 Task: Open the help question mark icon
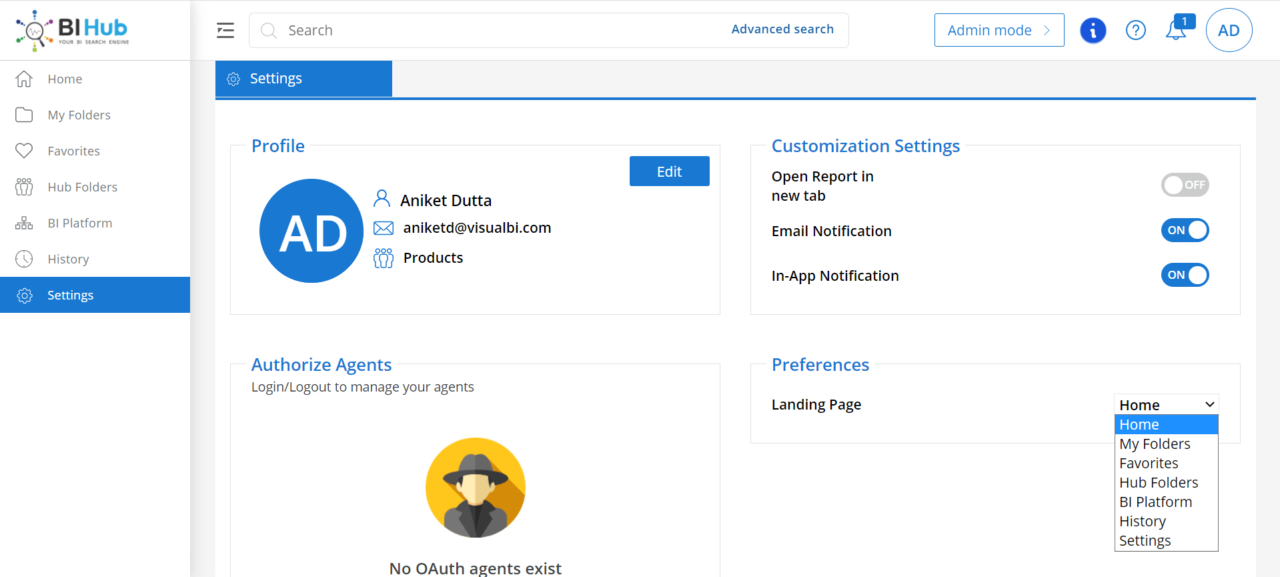[x=1136, y=30]
